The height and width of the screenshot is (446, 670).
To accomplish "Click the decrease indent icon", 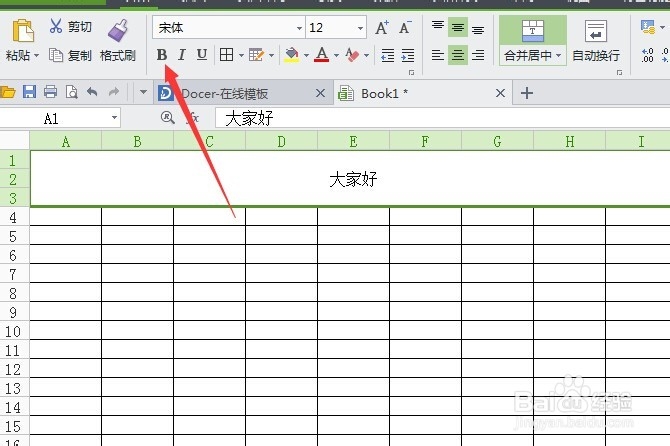I will coord(388,56).
